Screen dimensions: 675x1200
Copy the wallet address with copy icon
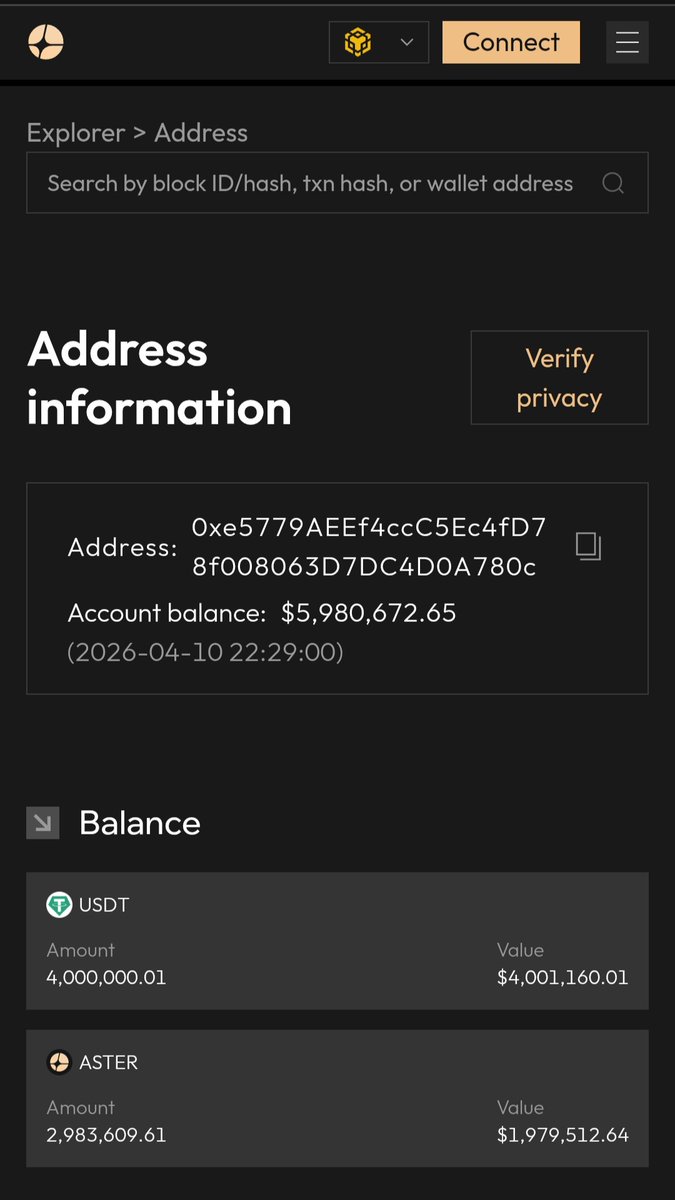(x=588, y=546)
